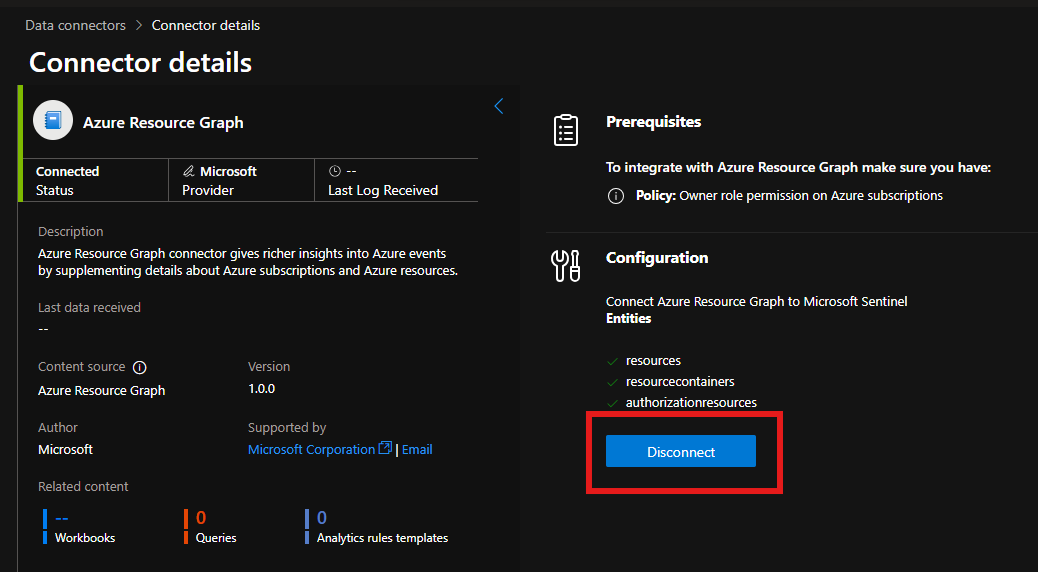
Task: Click the Provider pencil icon next to Microsoft
Action: [x=188, y=171]
